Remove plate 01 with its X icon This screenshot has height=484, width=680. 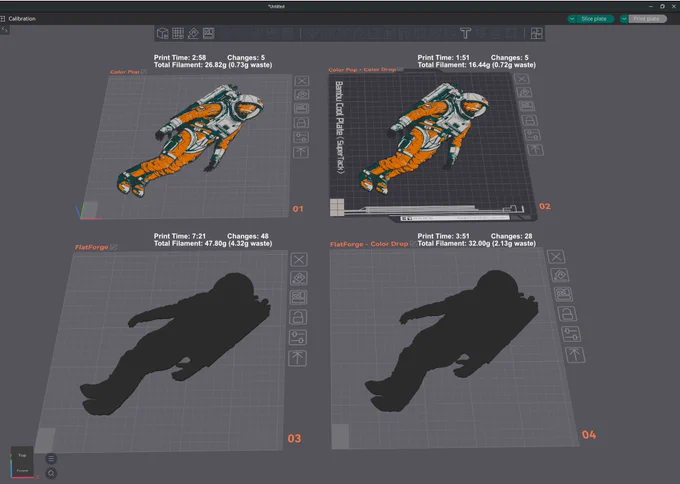point(302,81)
